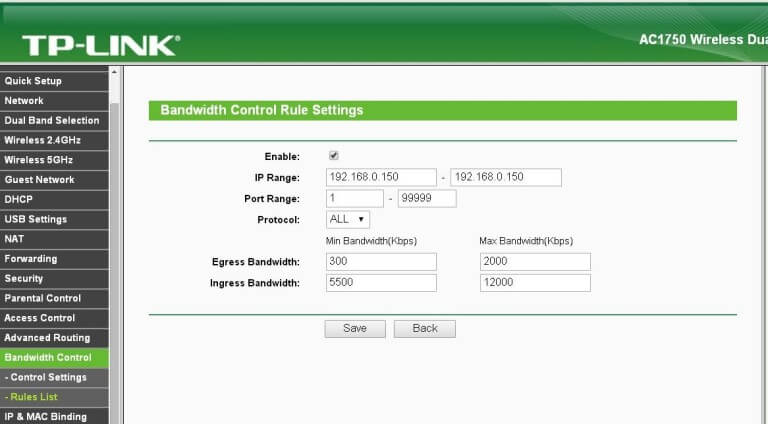Image resolution: width=768 pixels, height=424 pixels.
Task: Open USB Settings
Action: tap(54, 219)
